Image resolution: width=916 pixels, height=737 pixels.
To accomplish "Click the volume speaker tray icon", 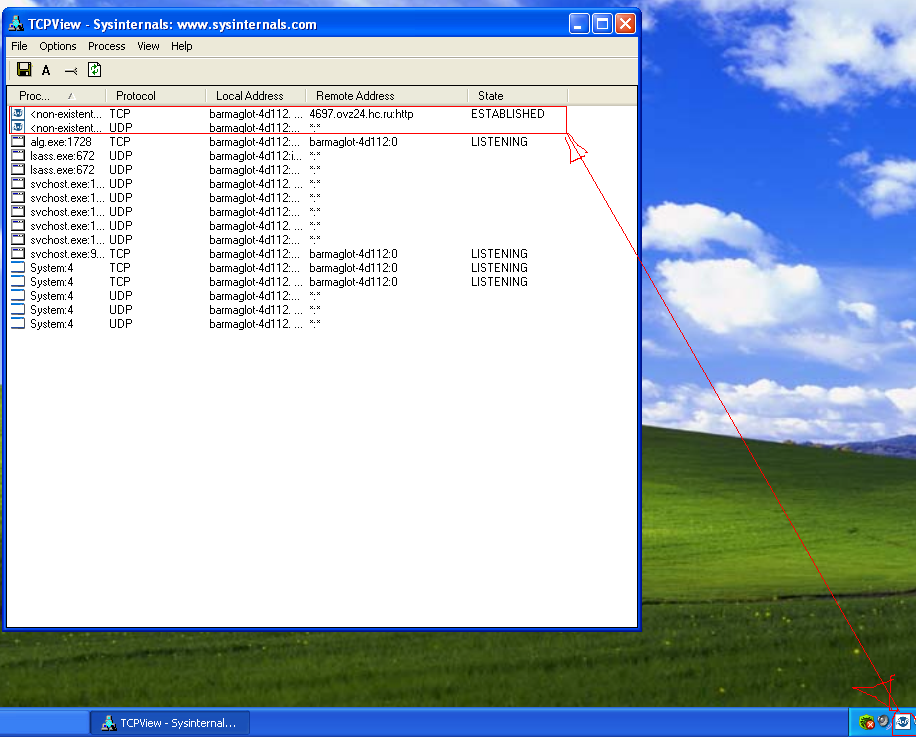I will [884, 722].
